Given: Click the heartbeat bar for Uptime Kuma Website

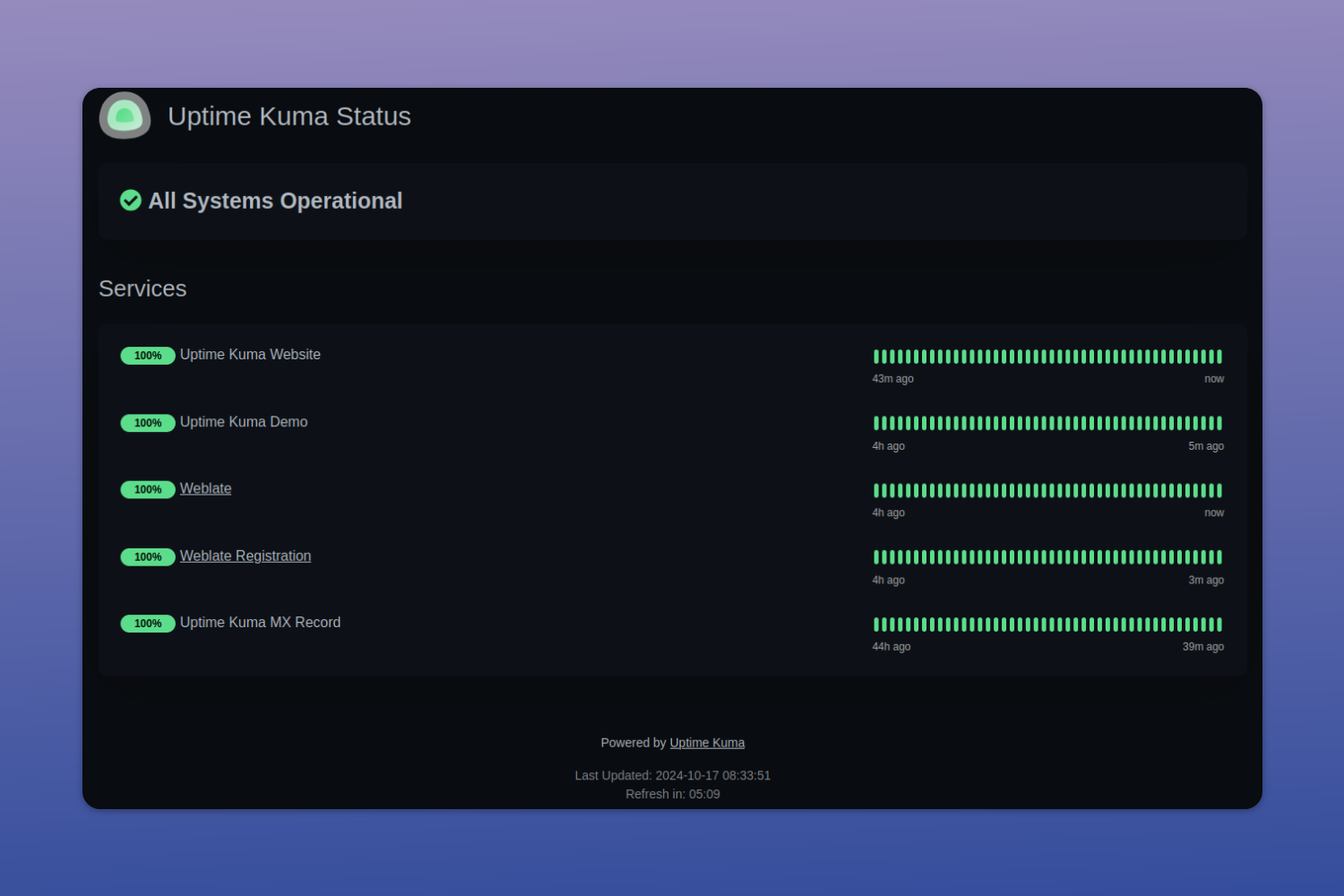Looking at the screenshot, I should click(1048, 357).
